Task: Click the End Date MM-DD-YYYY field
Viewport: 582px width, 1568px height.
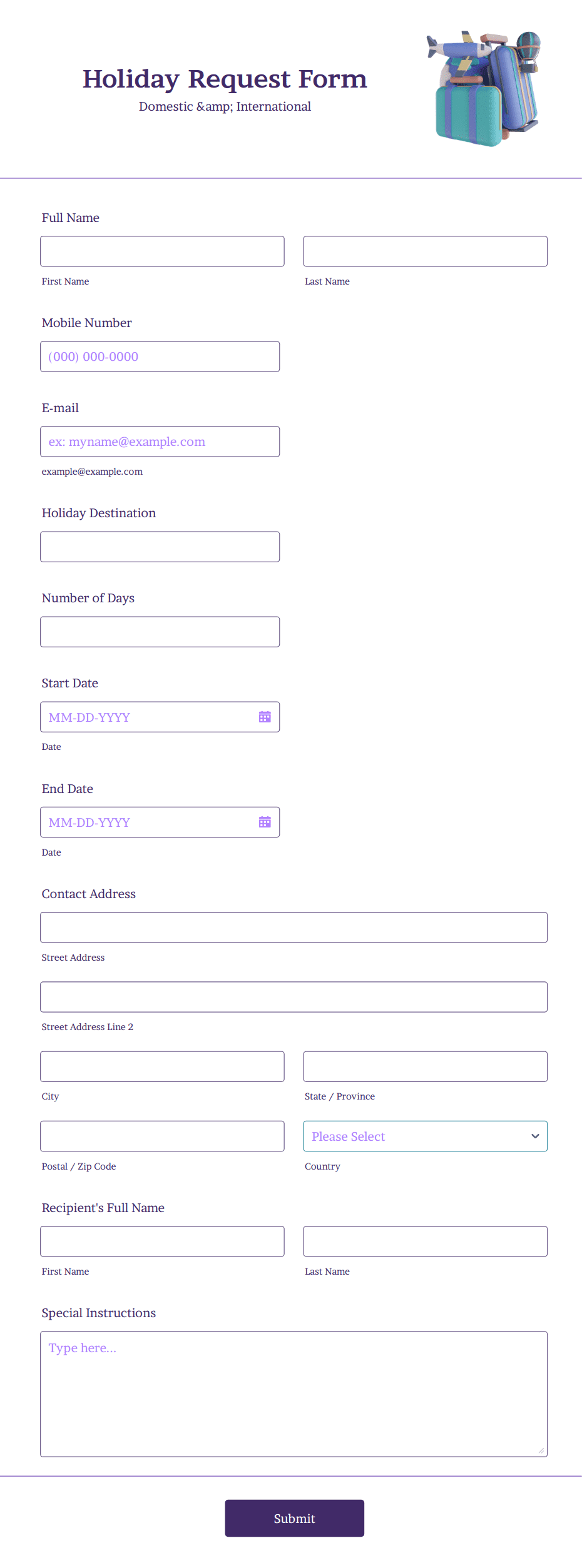Action: tap(144, 822)
